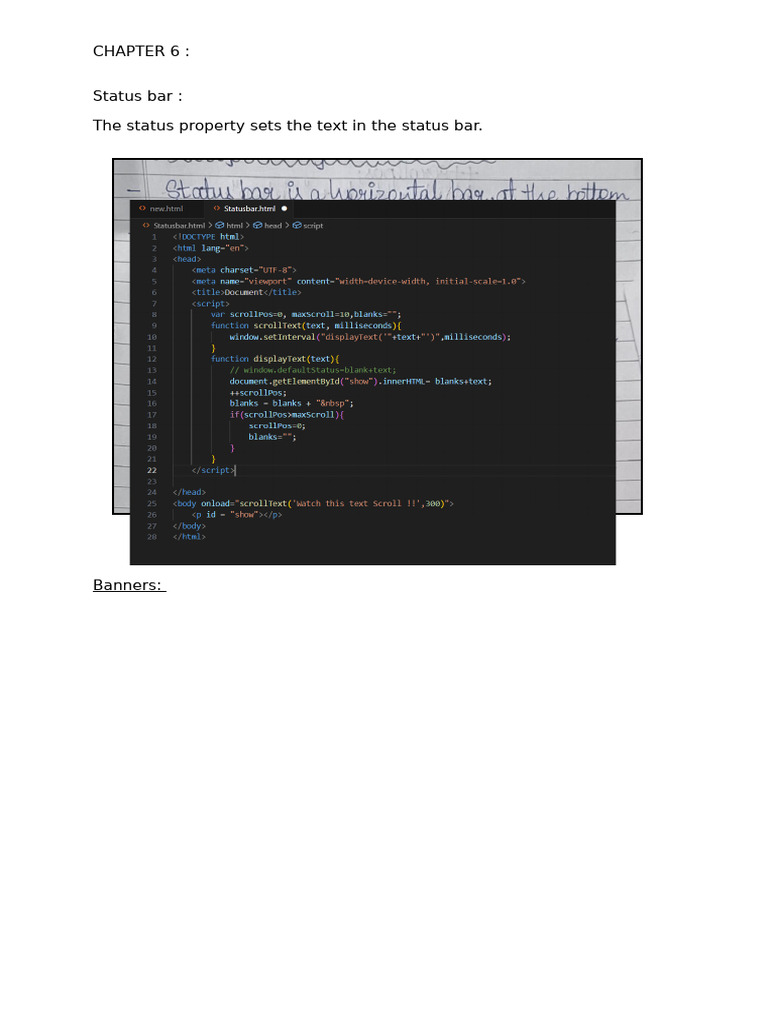Click the var scrollPos declaration line
Image resolution: width=768 pixels, height=1024 pixels.
306,315
